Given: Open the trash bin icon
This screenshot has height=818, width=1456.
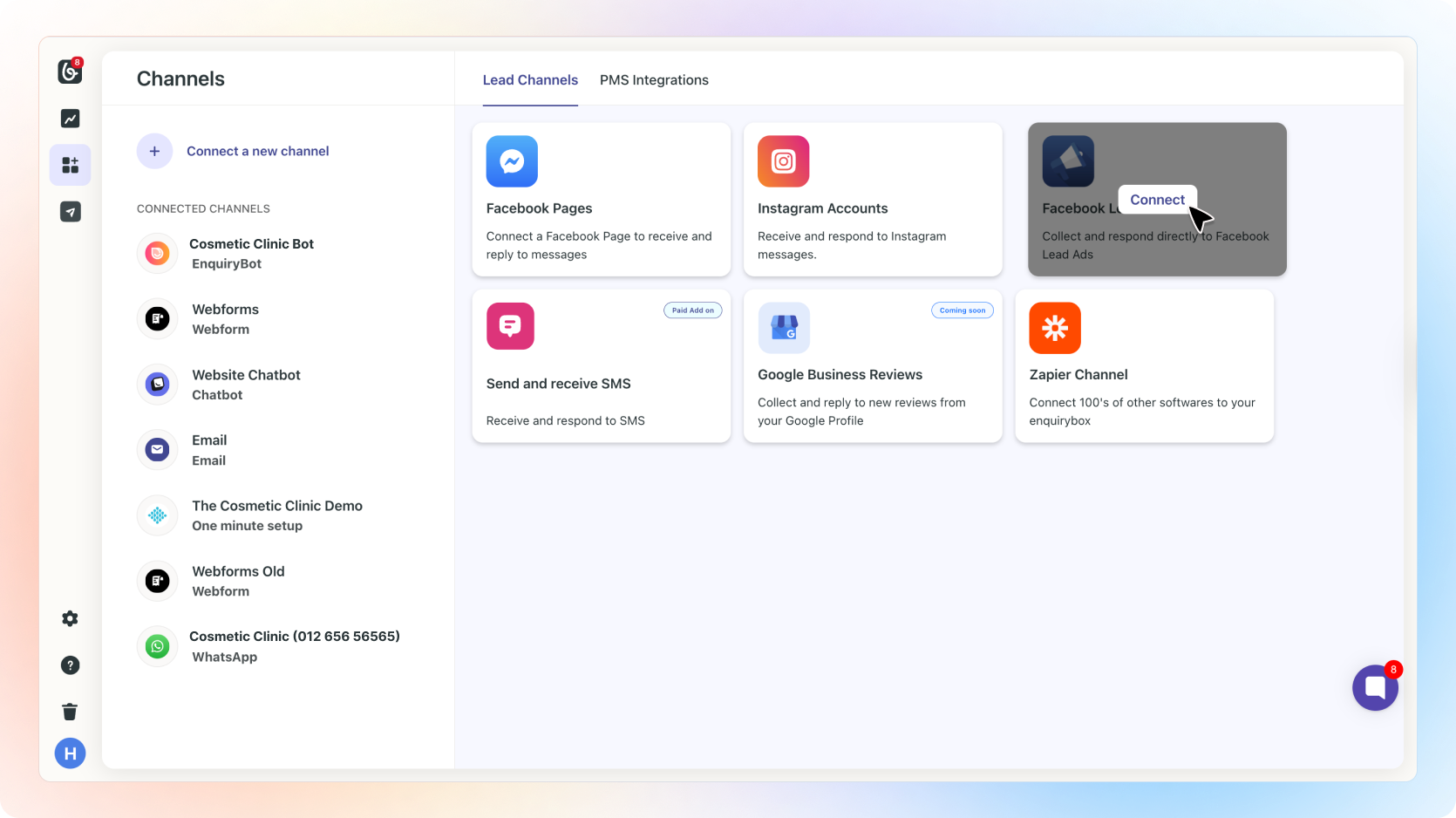Looking at the screenshot, I should (70, 712).
